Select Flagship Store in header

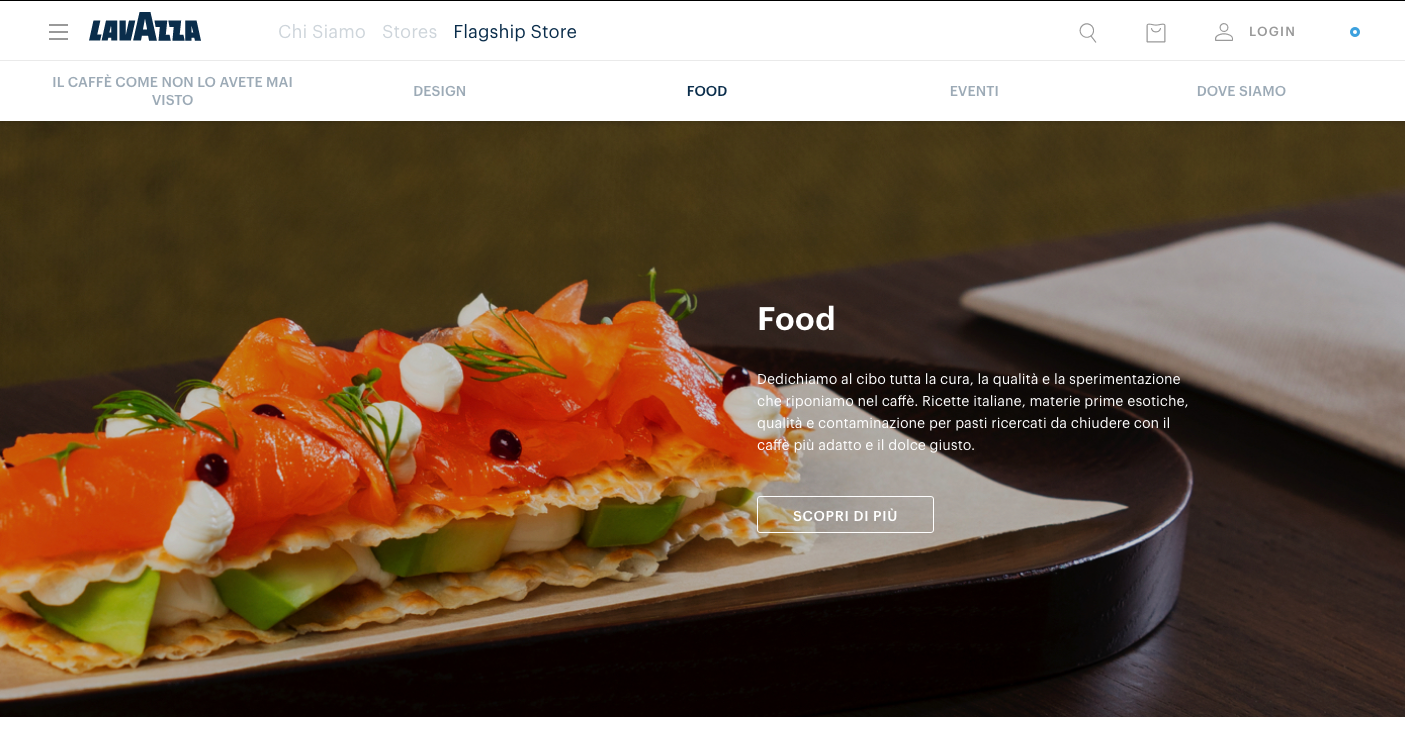click(515, 32)
